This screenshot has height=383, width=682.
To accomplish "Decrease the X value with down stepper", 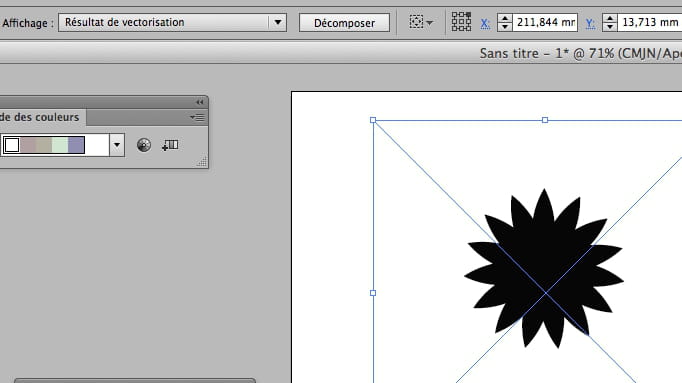I will coord(505,27).
